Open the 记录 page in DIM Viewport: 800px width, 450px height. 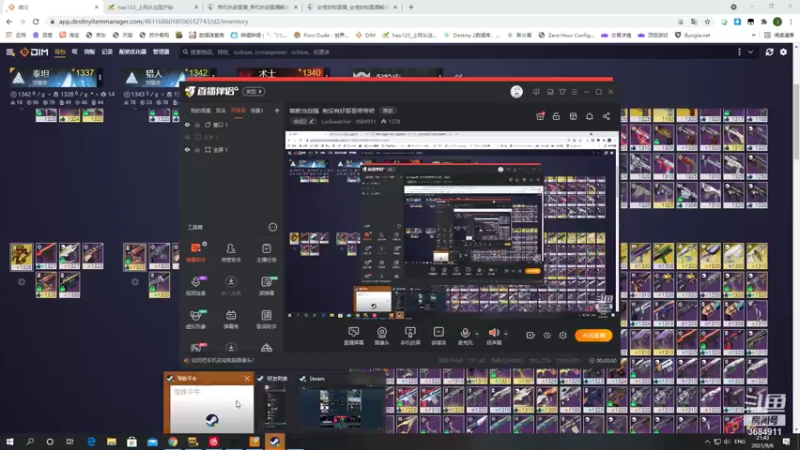[107, 52]
